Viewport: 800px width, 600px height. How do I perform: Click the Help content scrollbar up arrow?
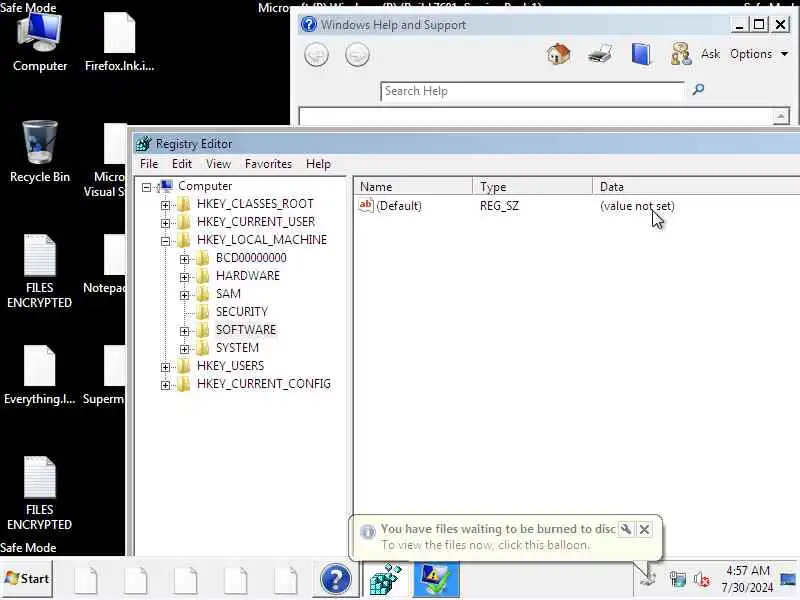point(780,116)
